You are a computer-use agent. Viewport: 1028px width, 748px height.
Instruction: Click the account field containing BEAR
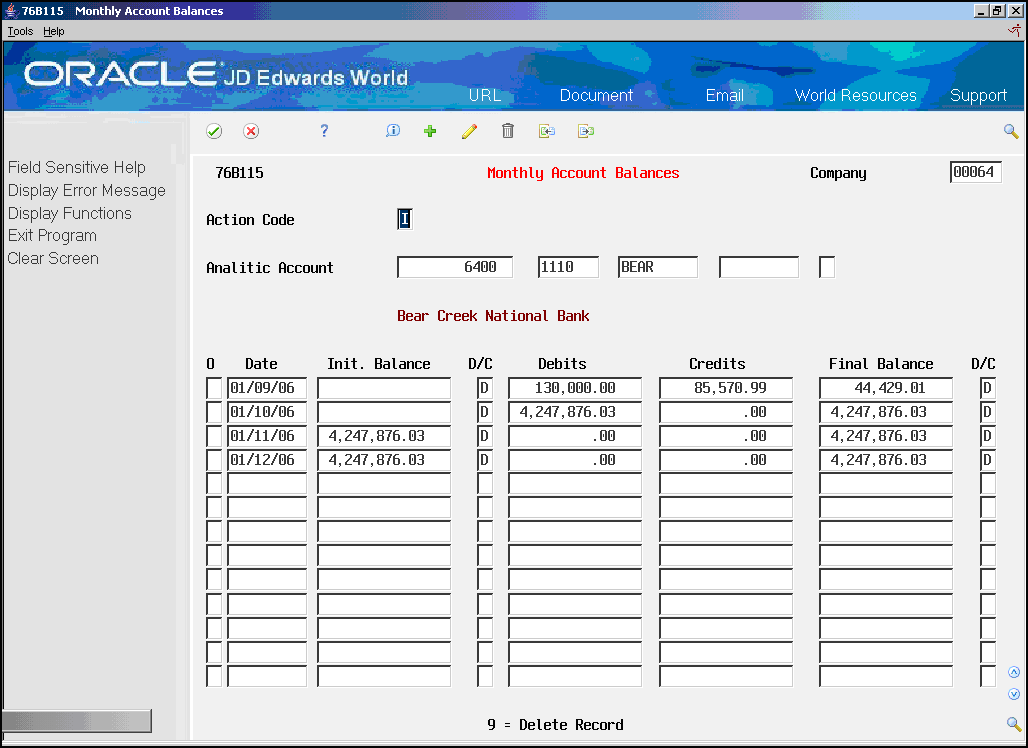(658, 267)
